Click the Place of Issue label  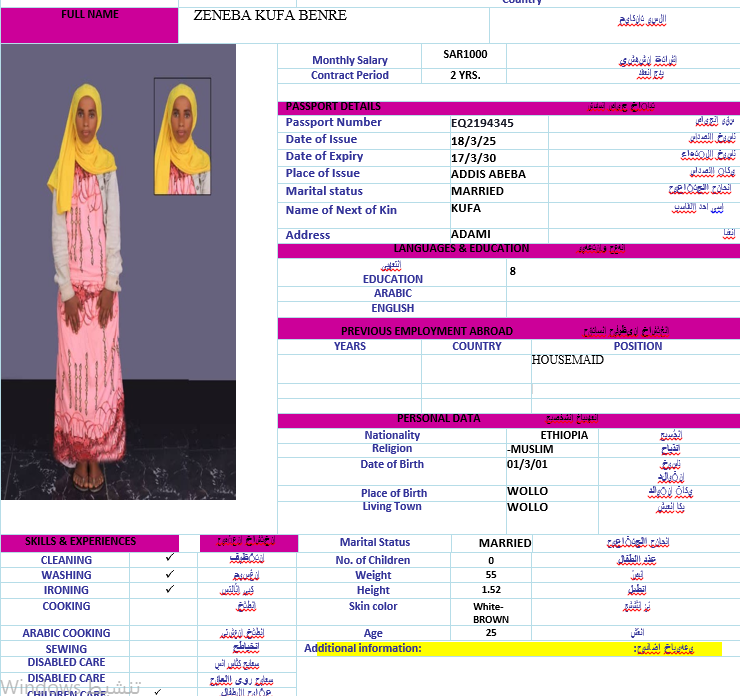322,173
